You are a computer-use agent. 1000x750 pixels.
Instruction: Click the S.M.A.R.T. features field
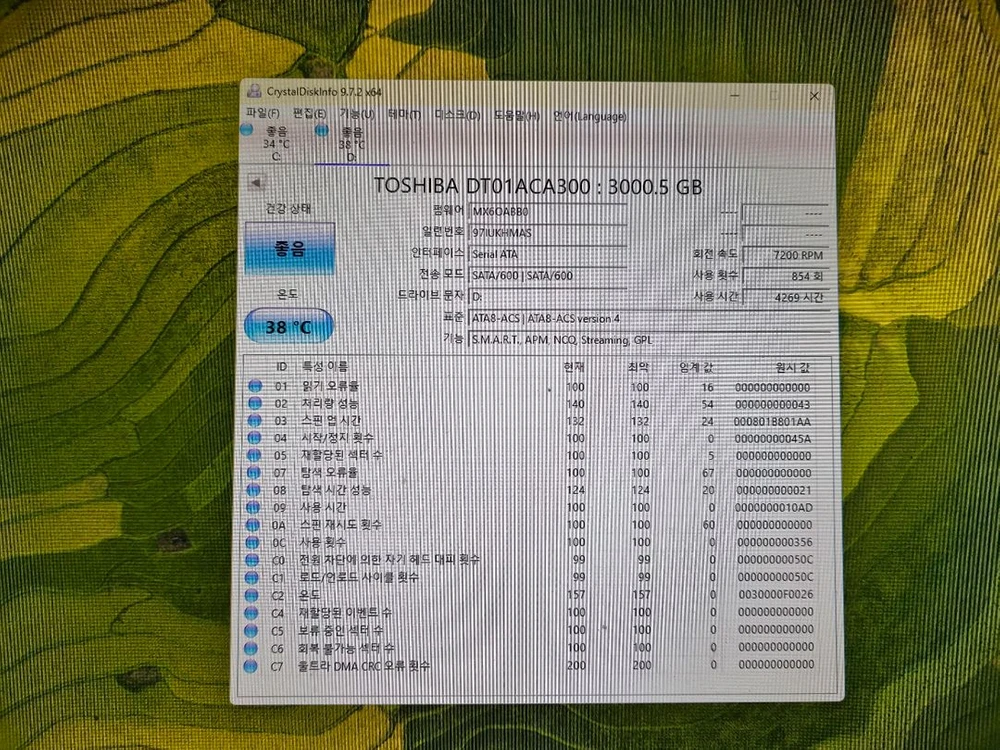649,340
